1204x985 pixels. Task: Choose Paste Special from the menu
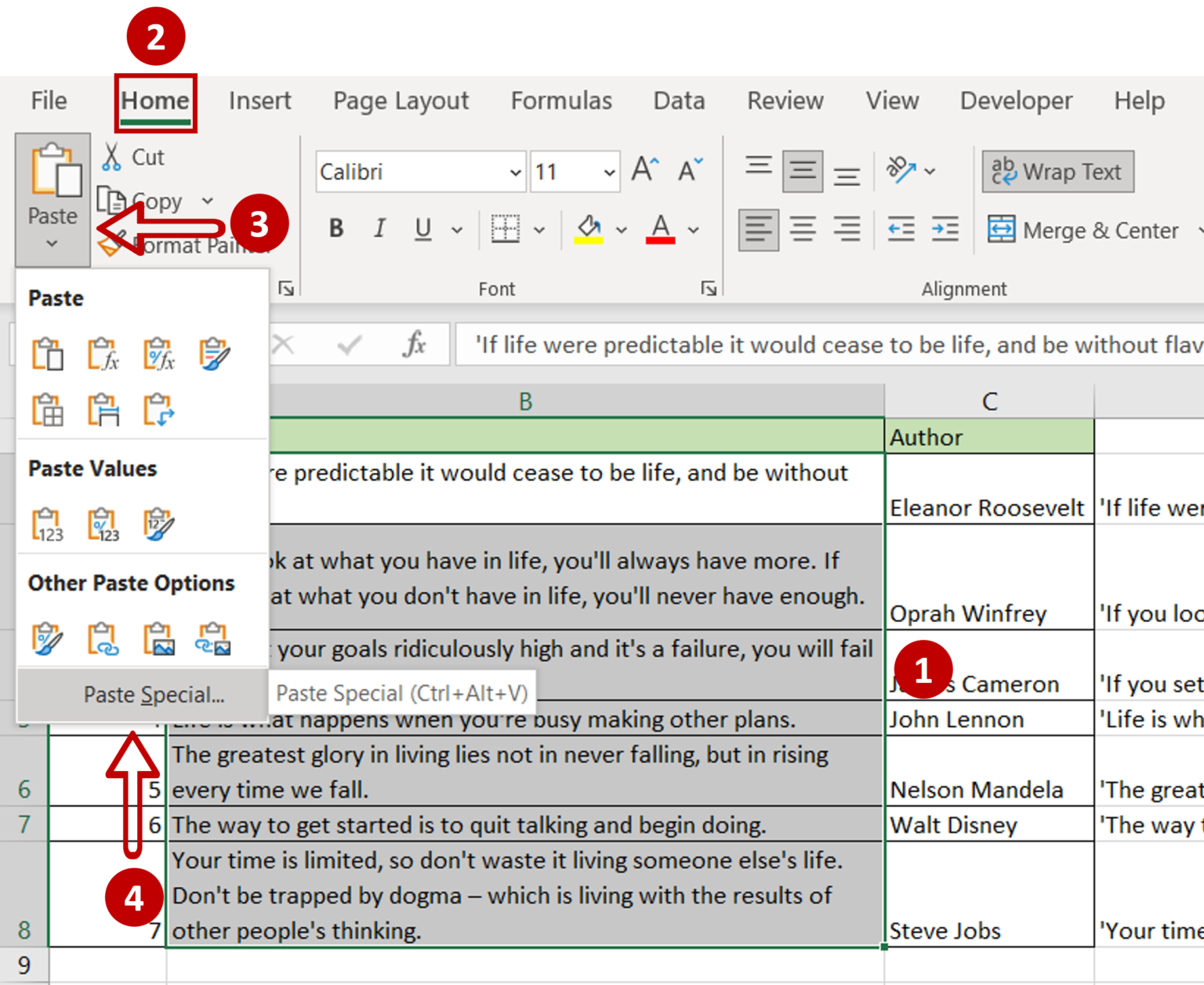pos(154,695)
